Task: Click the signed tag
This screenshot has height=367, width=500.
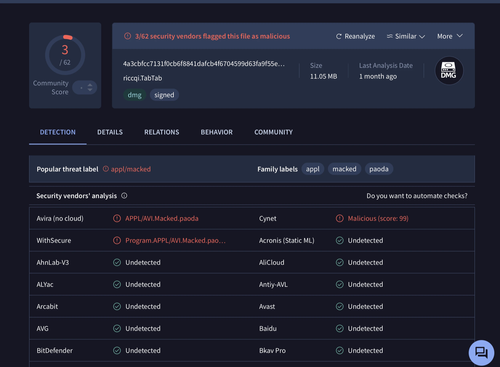Action: pos(164,95)
